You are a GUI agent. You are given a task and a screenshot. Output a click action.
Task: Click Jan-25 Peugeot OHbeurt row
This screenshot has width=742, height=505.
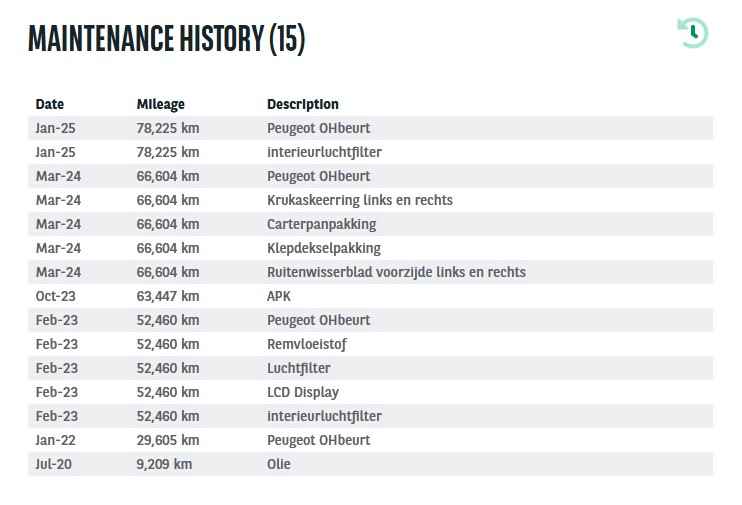click(371, 128)
